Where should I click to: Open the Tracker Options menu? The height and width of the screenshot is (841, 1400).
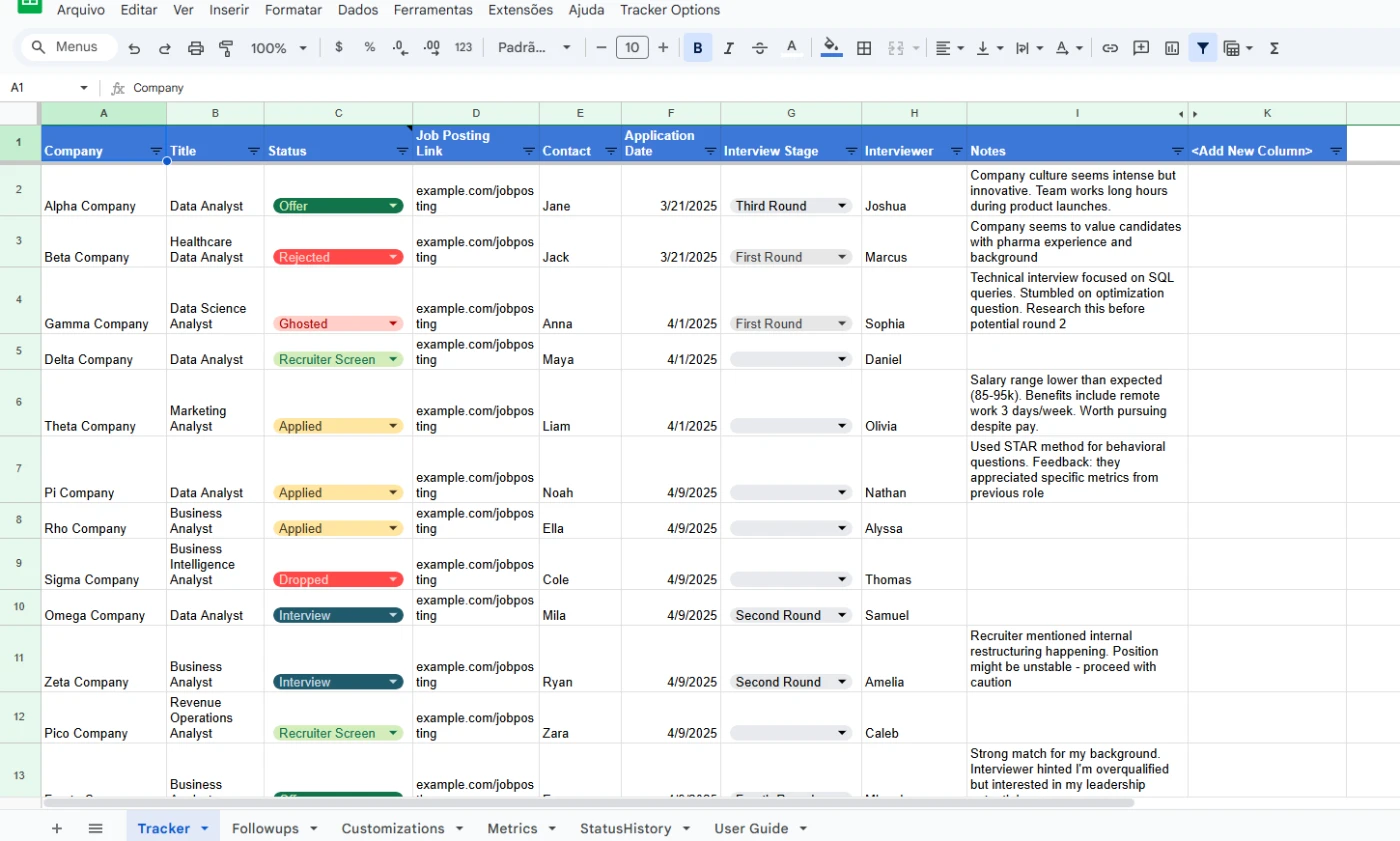tap(669, 10)
